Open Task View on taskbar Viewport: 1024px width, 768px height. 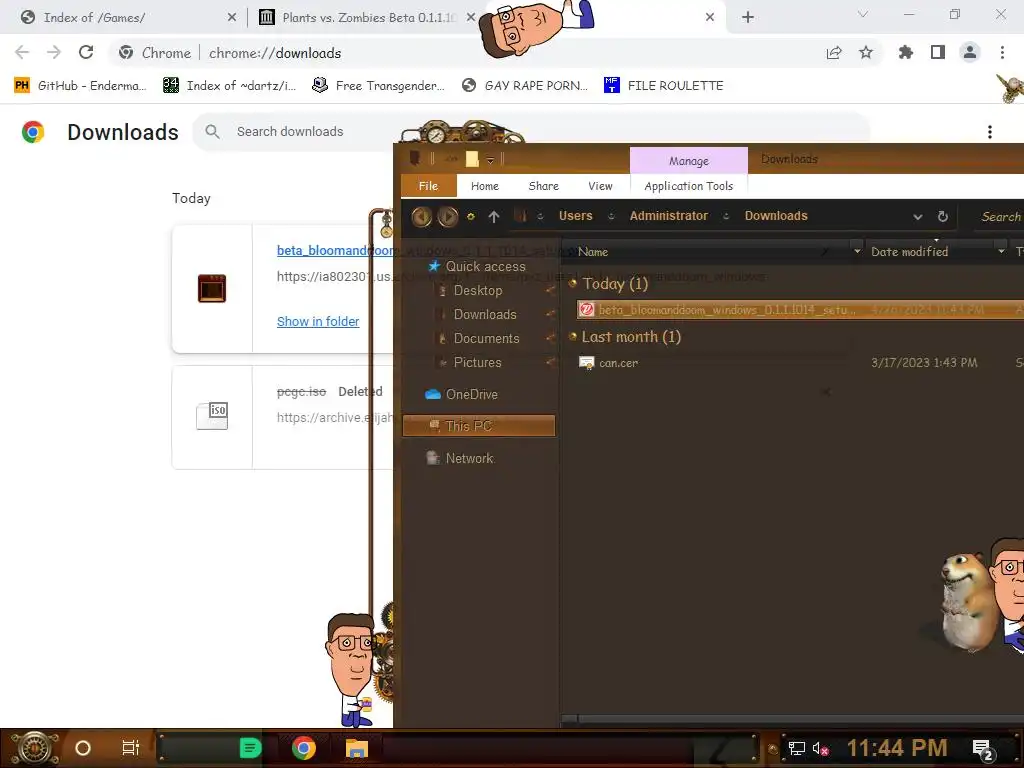pyautogui.click(x=131, y=748)
